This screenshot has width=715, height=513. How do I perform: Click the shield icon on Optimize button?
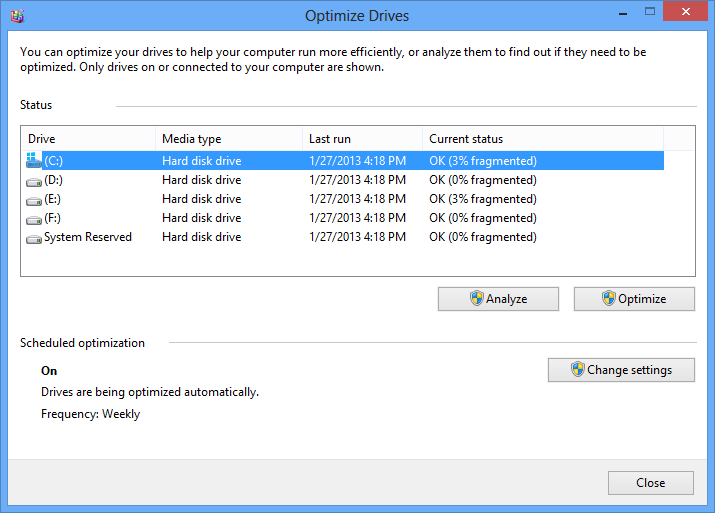point(609,298)
